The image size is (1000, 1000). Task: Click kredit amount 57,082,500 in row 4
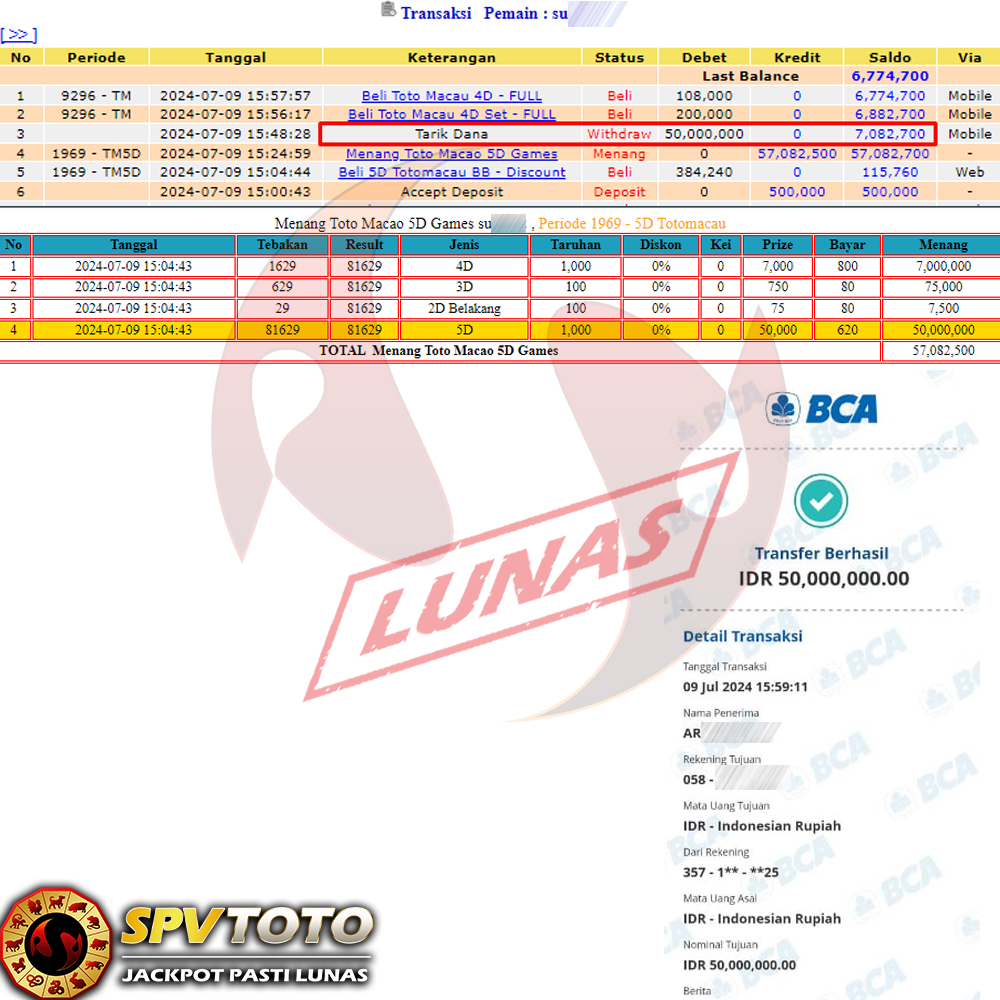797,154
